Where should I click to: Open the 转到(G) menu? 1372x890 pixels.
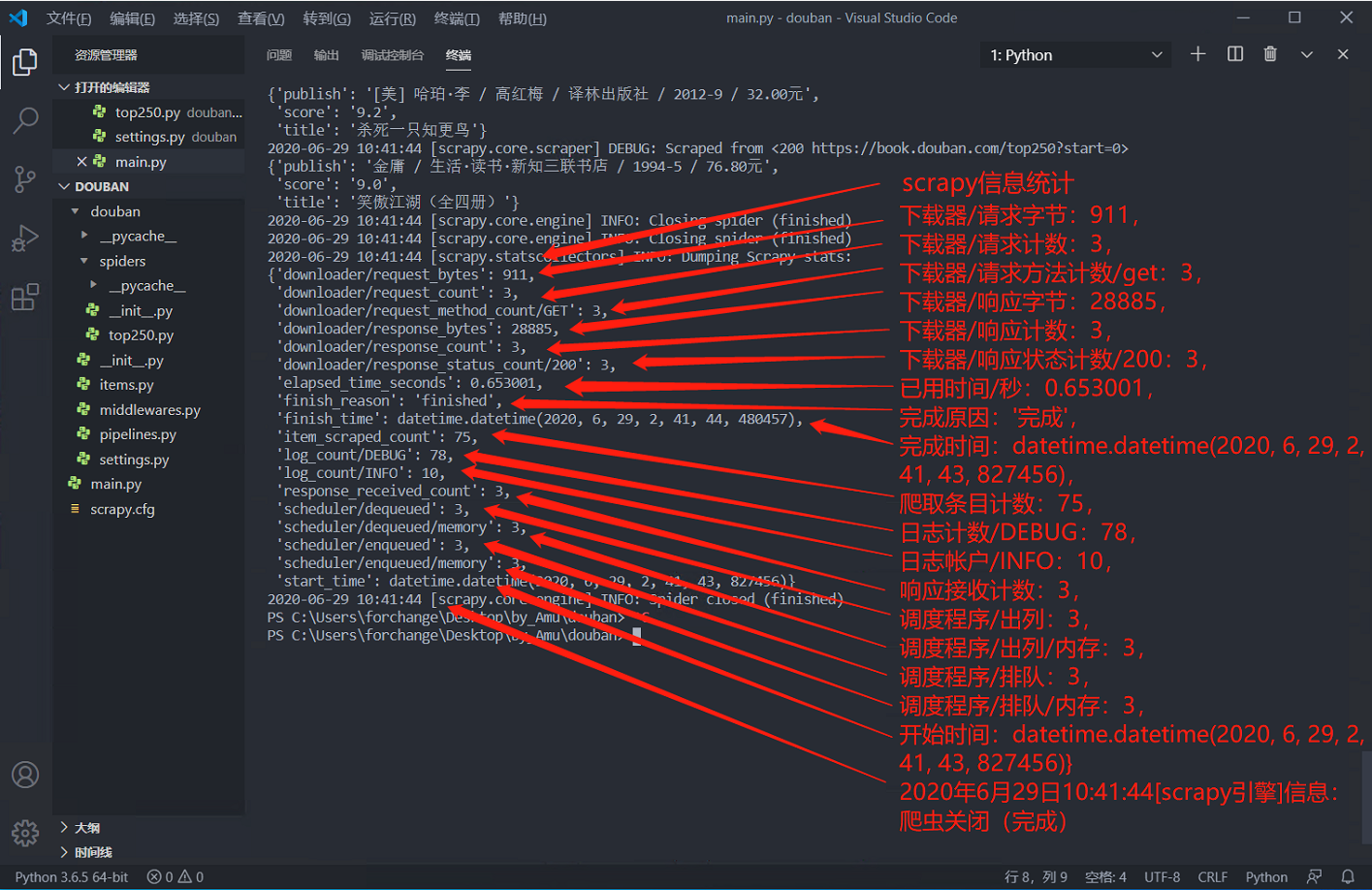click(x=328, y=18)
